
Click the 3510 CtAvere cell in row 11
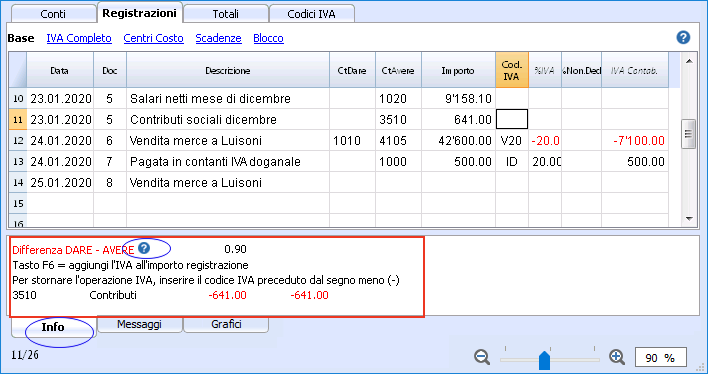coord(398,120)
